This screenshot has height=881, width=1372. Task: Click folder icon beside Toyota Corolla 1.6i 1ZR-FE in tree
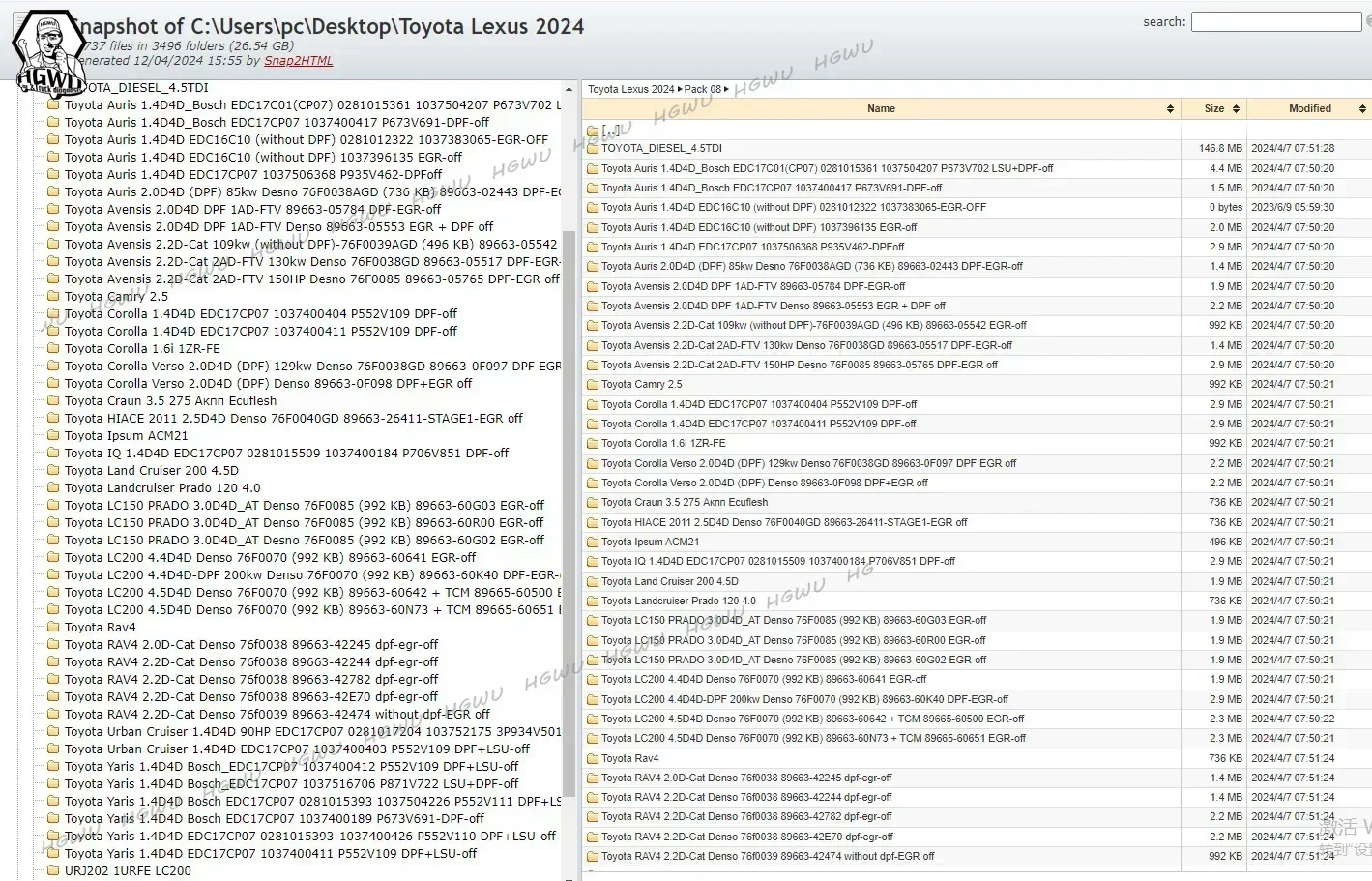coord(53,349)
